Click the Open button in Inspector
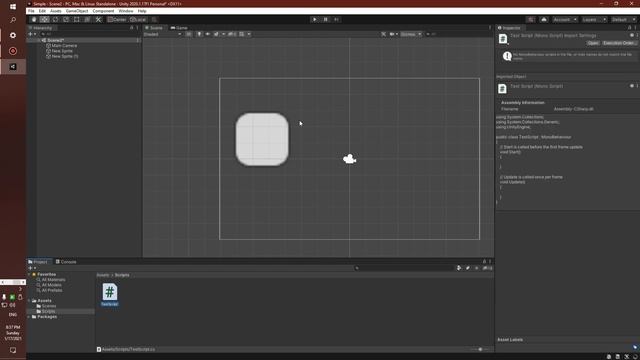The width and height of the screenshot is (640, 360). (x=593, y=43)
